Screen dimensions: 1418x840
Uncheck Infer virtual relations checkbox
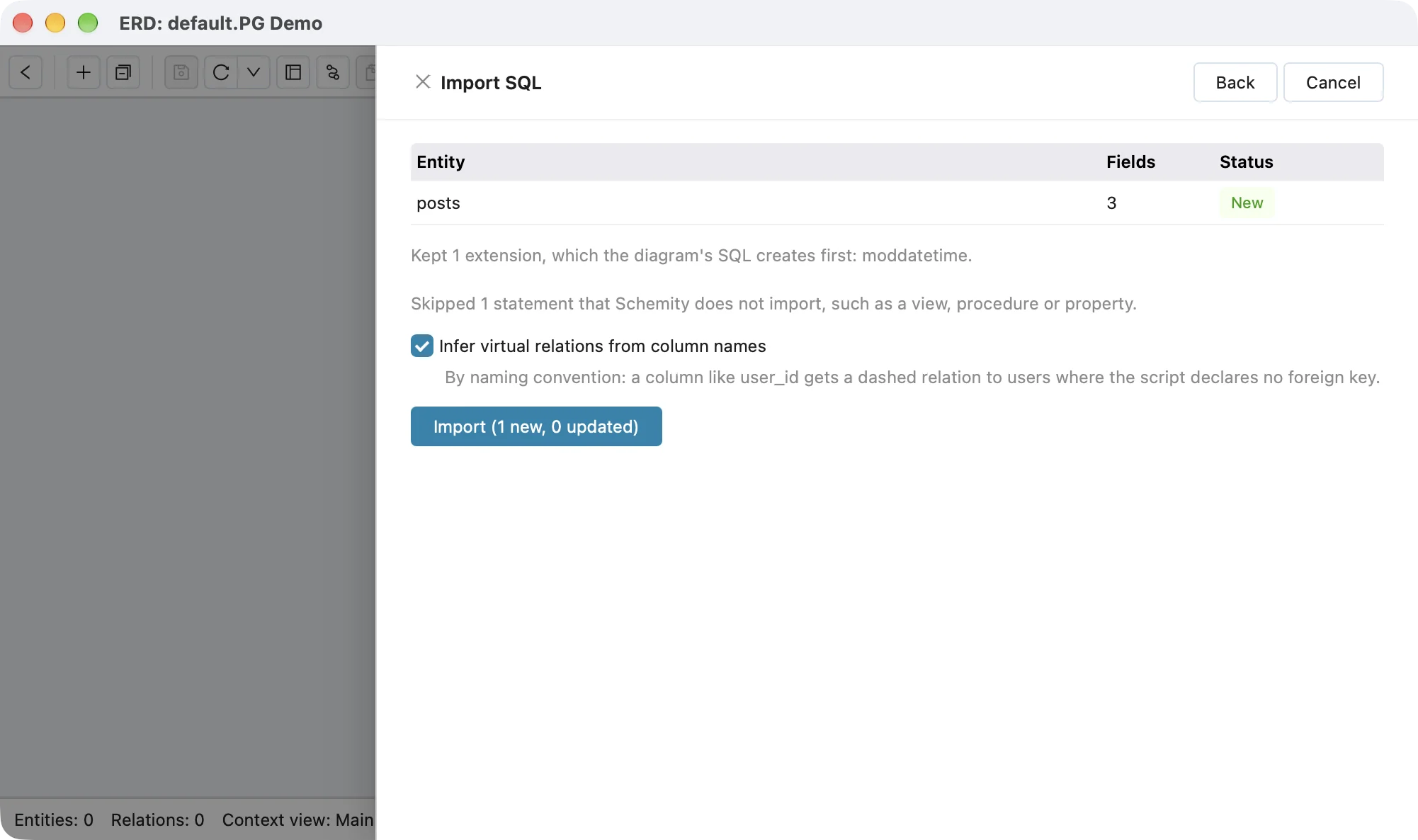422,346
